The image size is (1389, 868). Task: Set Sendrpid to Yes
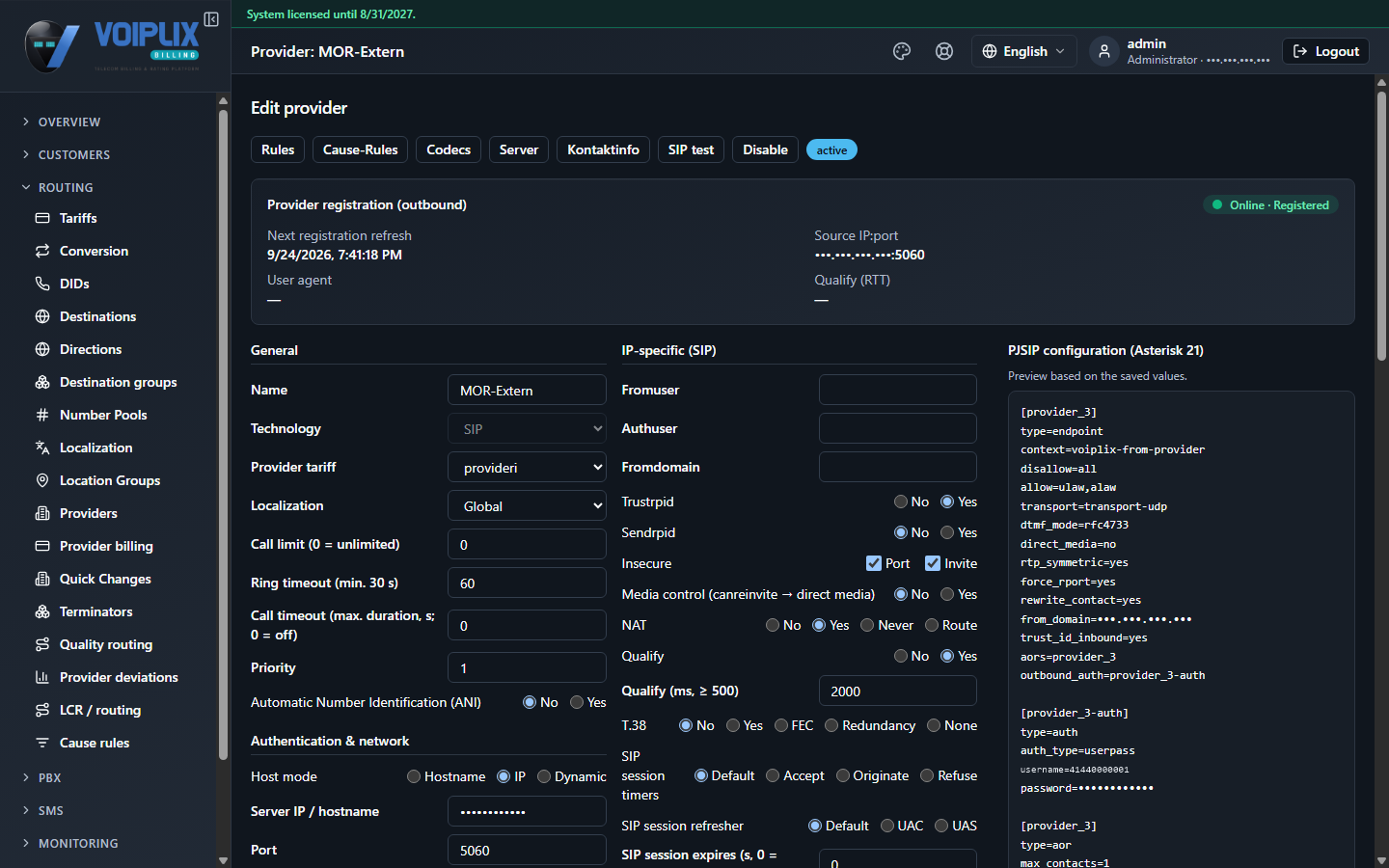tap(947, 532)
